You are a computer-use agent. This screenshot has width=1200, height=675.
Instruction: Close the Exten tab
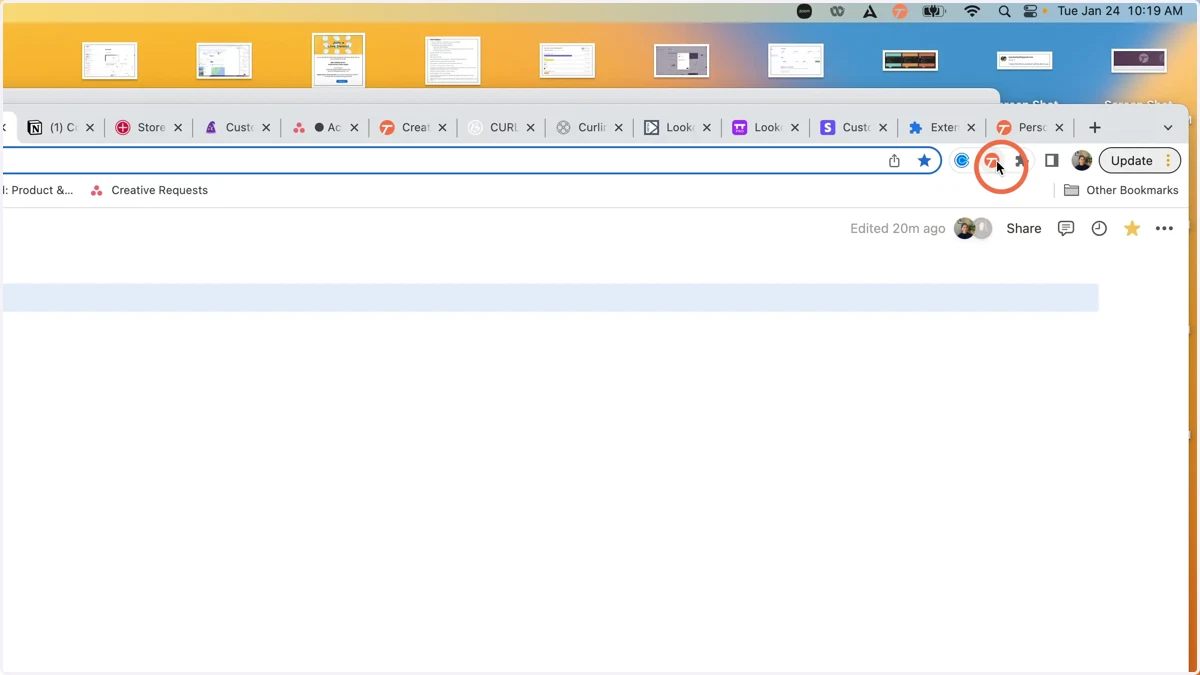pos(971,128)
